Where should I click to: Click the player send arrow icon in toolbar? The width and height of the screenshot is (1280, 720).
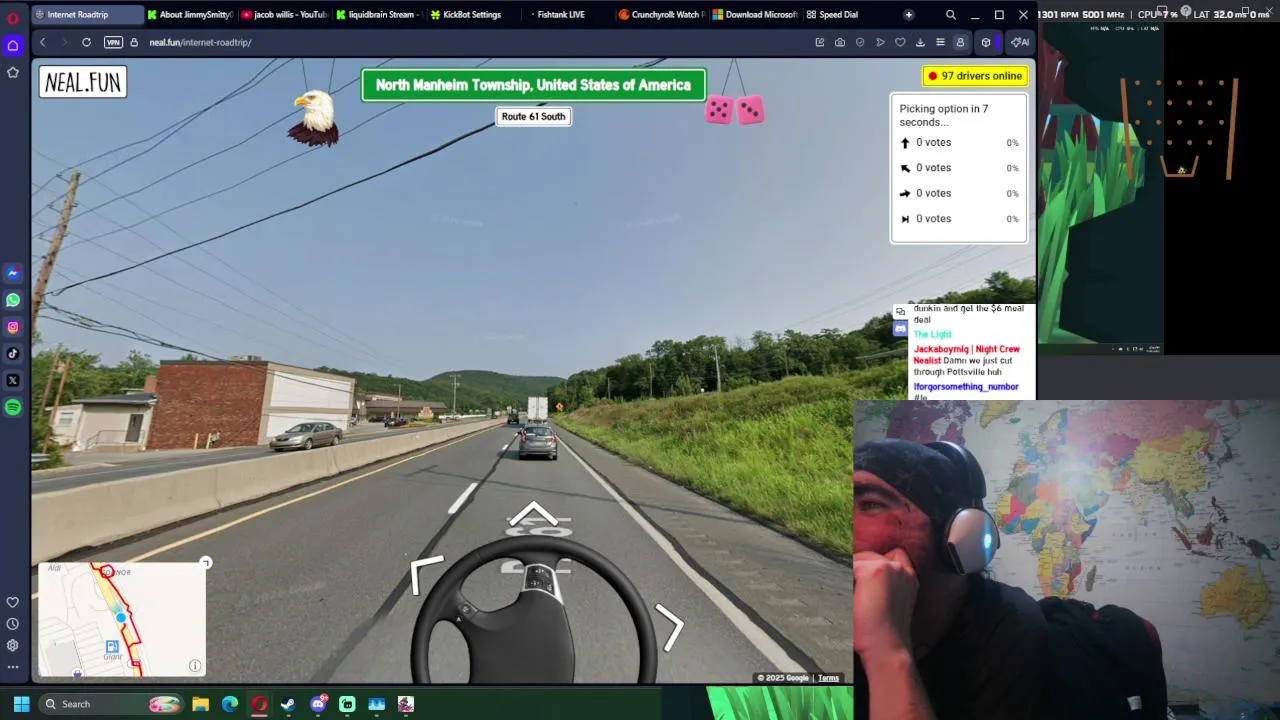click(x=880, y=42)
